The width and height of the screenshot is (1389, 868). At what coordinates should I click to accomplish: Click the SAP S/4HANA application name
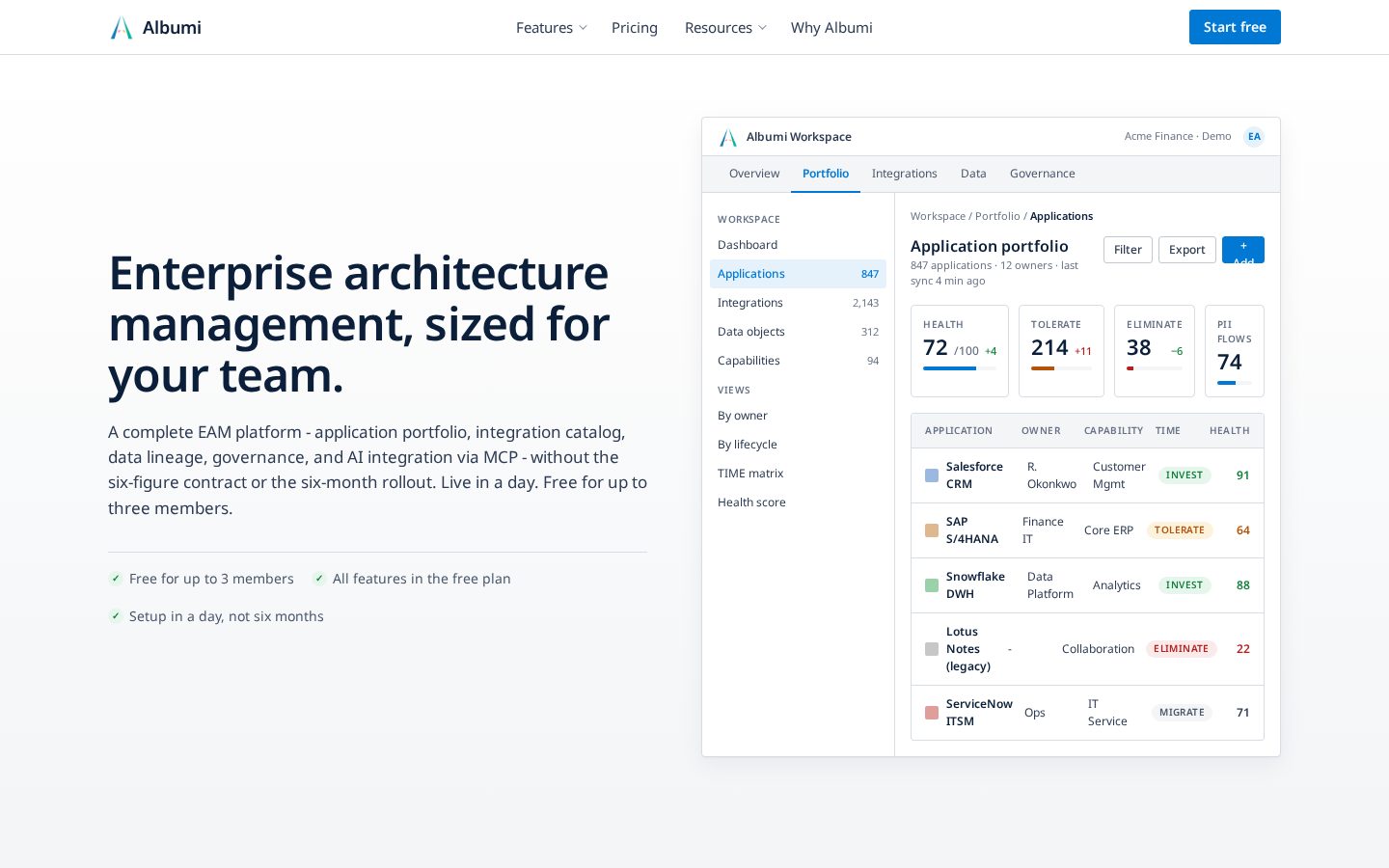click(x=972, y=530)
